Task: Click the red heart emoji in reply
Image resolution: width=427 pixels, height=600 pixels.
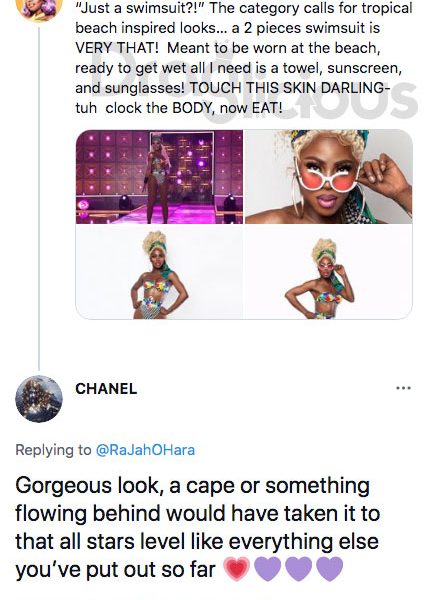Action: pos(236,569)
